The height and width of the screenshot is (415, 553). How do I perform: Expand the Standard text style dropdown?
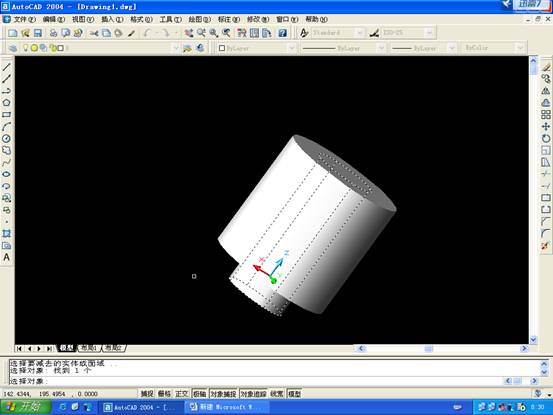359,33
